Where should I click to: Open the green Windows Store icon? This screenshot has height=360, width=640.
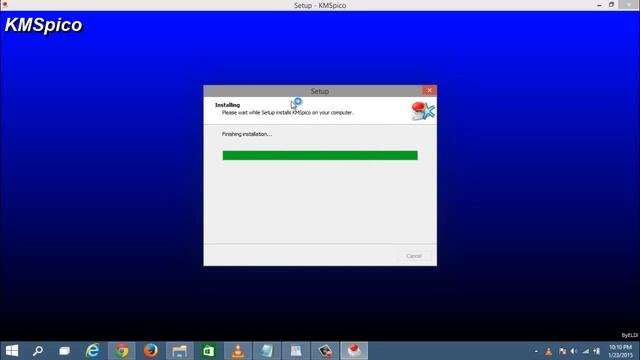coord(209,351)
